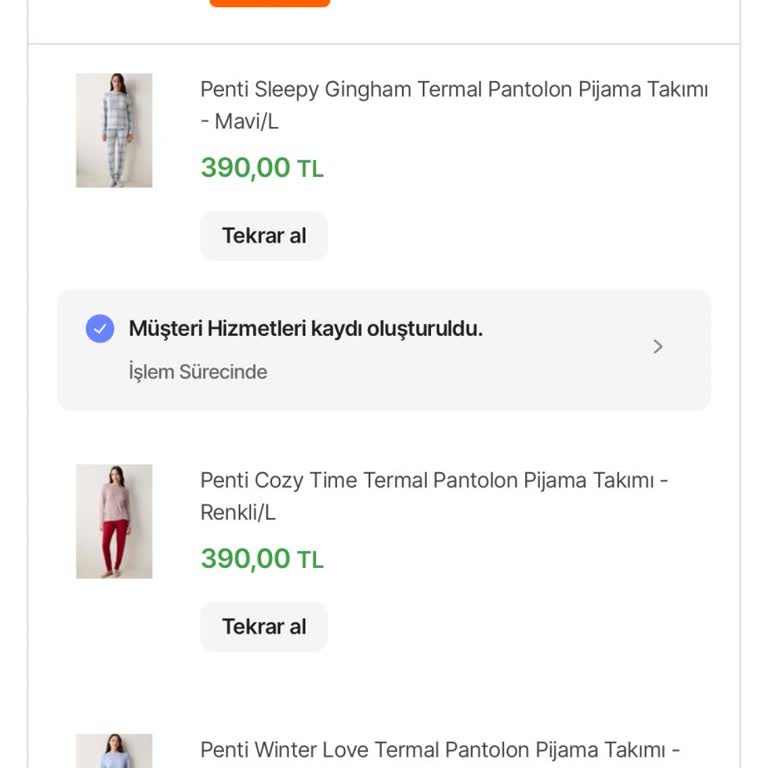Open the Sleepy Gingham pajama product image
The image size is (768, 768).
click(x=114, y=130)
